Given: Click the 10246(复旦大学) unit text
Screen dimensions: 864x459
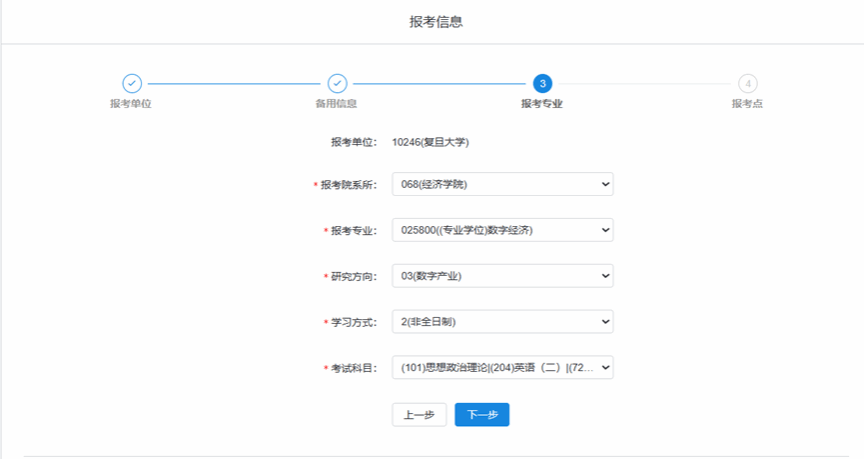Looking at the screenshot, I should [x=431, y=142].
